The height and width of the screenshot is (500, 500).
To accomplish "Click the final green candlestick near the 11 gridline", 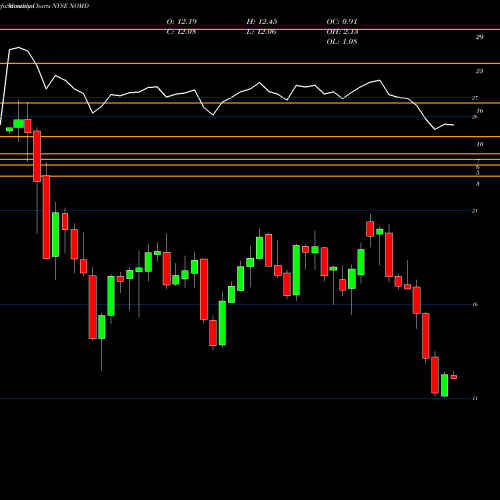I will tap(444, 385).
